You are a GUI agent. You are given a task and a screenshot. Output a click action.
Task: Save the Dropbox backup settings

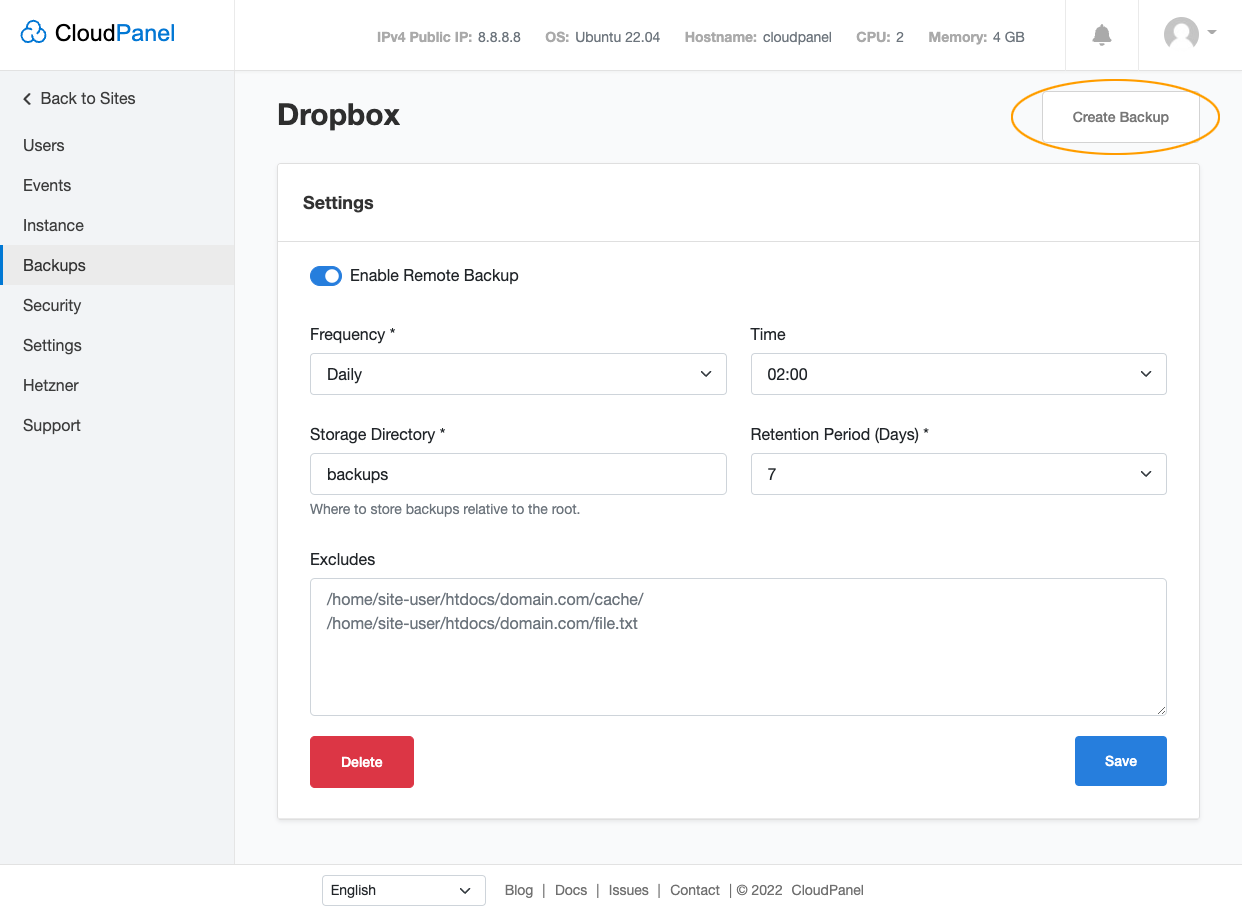[1120, 761]
